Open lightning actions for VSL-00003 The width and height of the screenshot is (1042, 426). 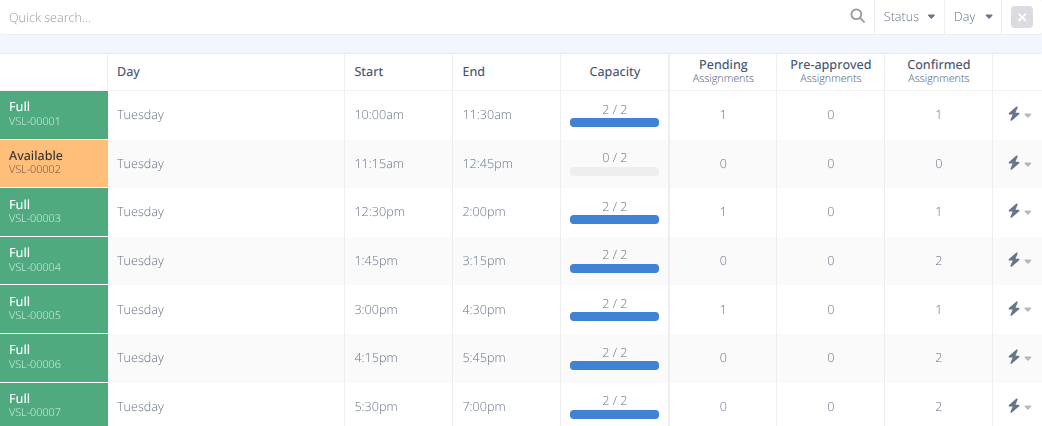point(1019,211)
